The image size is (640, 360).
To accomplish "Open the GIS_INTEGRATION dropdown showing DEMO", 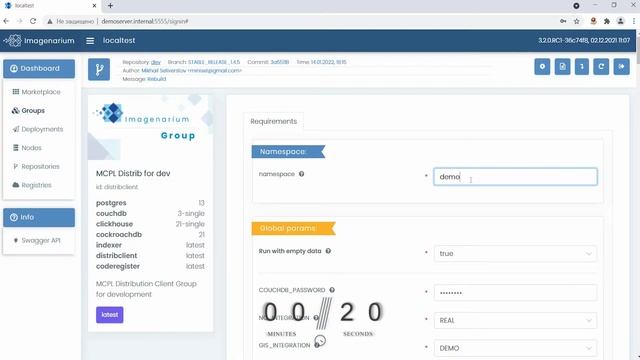I will pos(515,348).
